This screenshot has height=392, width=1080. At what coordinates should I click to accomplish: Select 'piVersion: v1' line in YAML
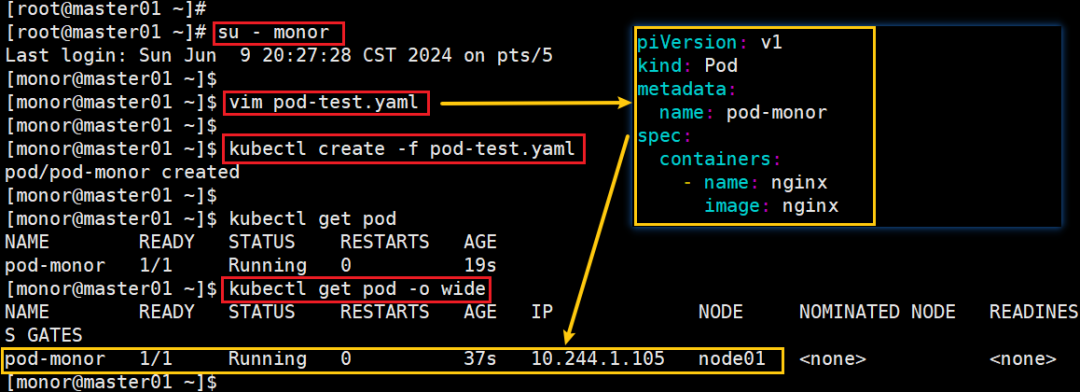click(709, 43)
